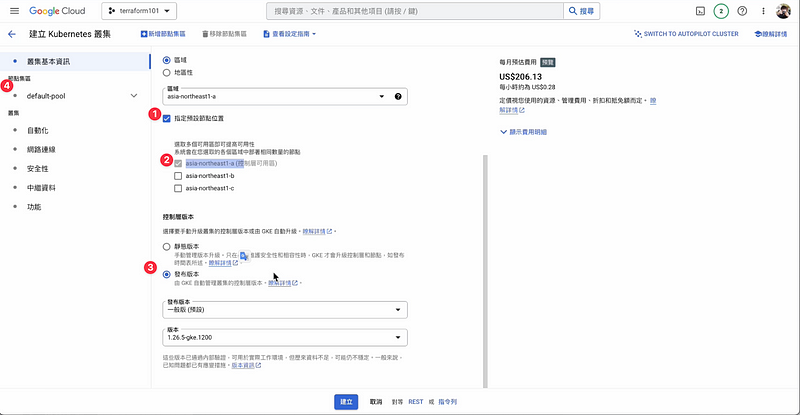Focus the resource search field

tap(415, 11)
